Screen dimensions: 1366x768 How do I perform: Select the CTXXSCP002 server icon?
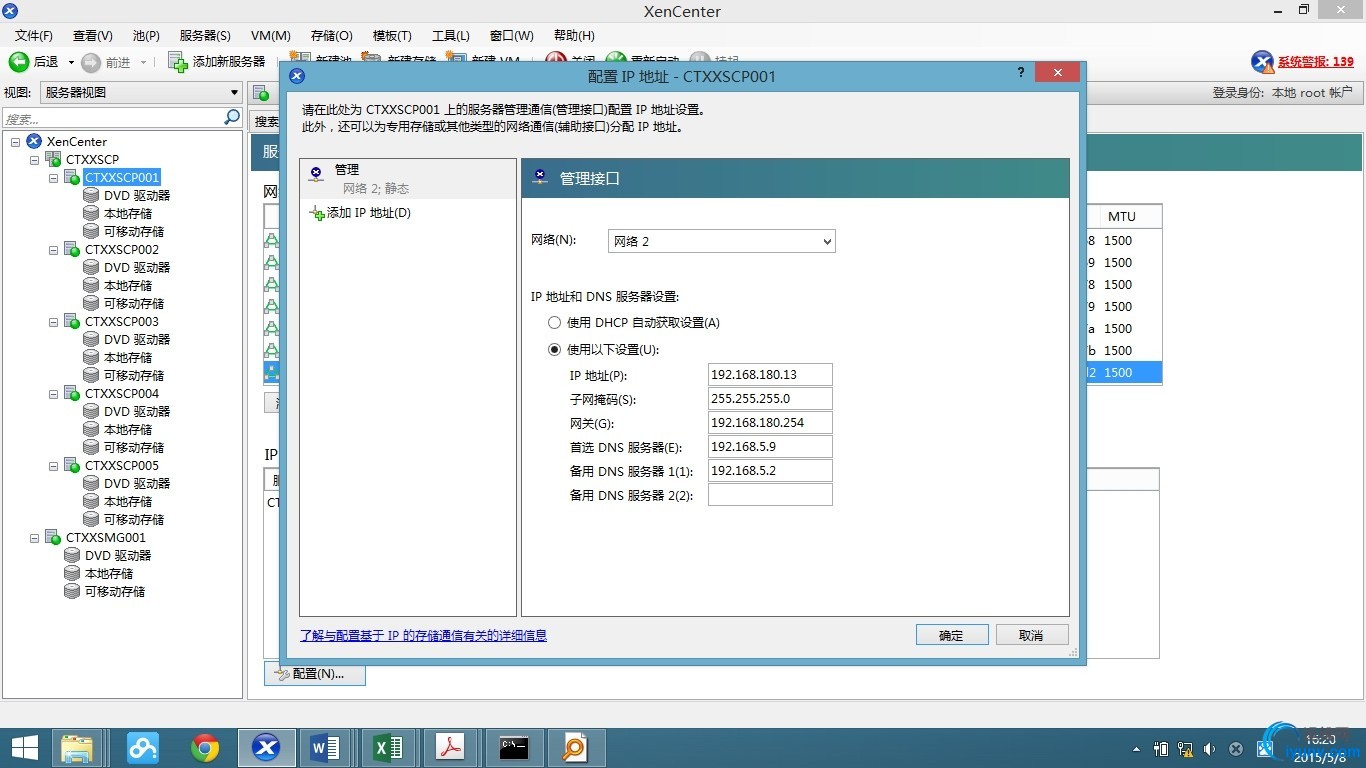tap(72, 250)
